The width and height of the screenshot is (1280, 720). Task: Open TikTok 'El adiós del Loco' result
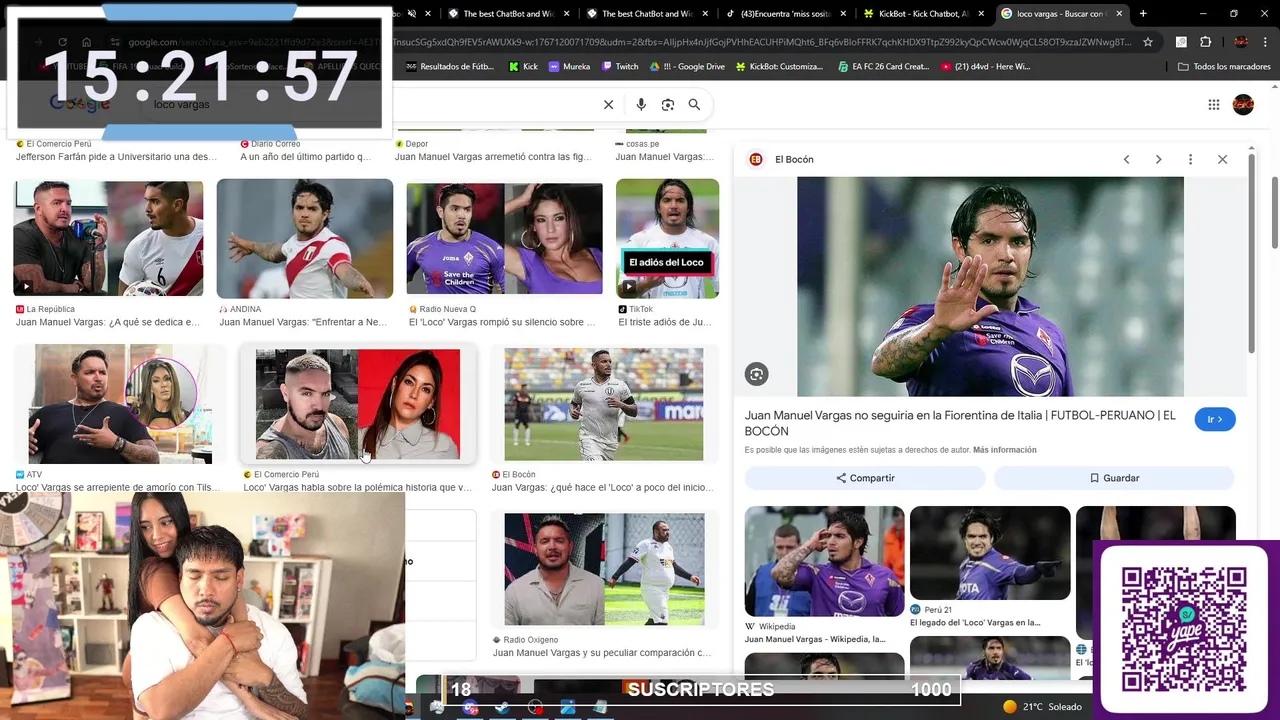tap(667, 239)
